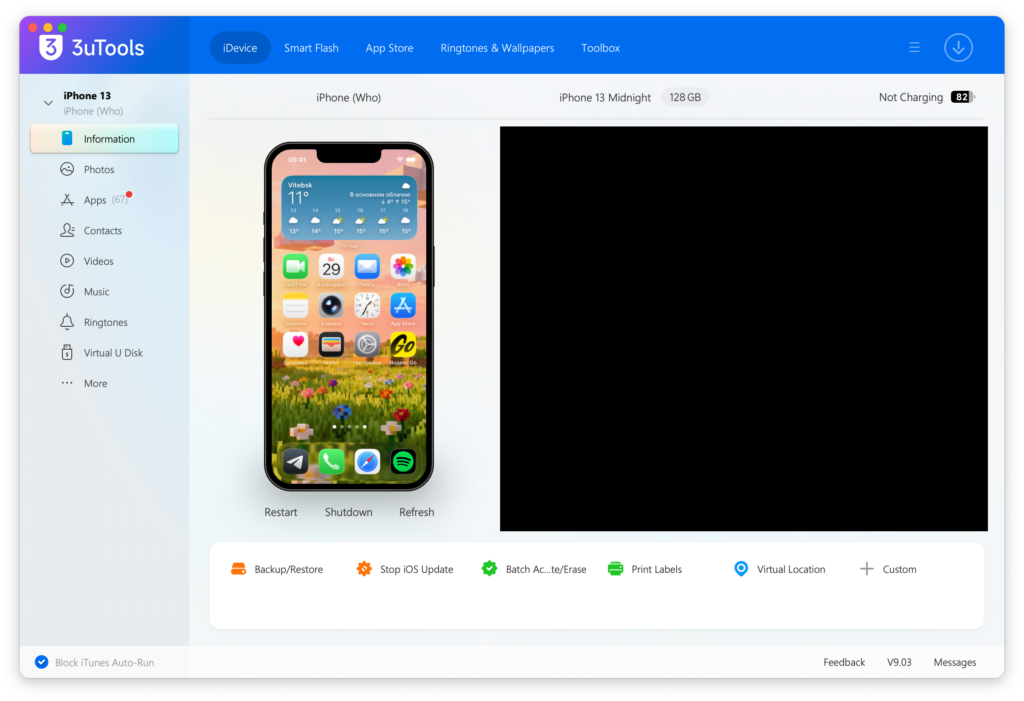Click the Print Labels printer icon
This screenshot has width=1024, height=701.
tap(615, 569)
